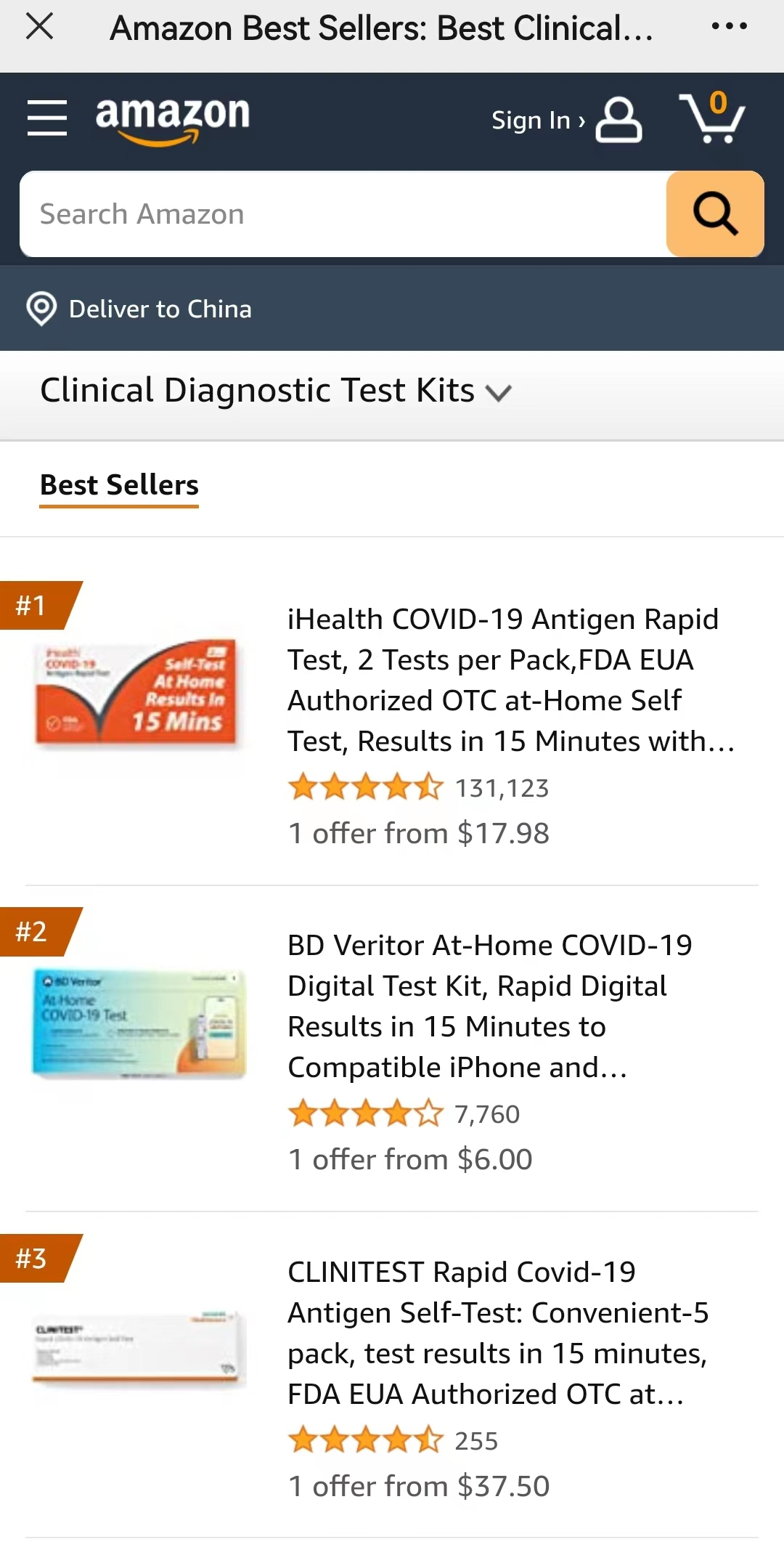Tap the Amazon logo

click(173, 118)
